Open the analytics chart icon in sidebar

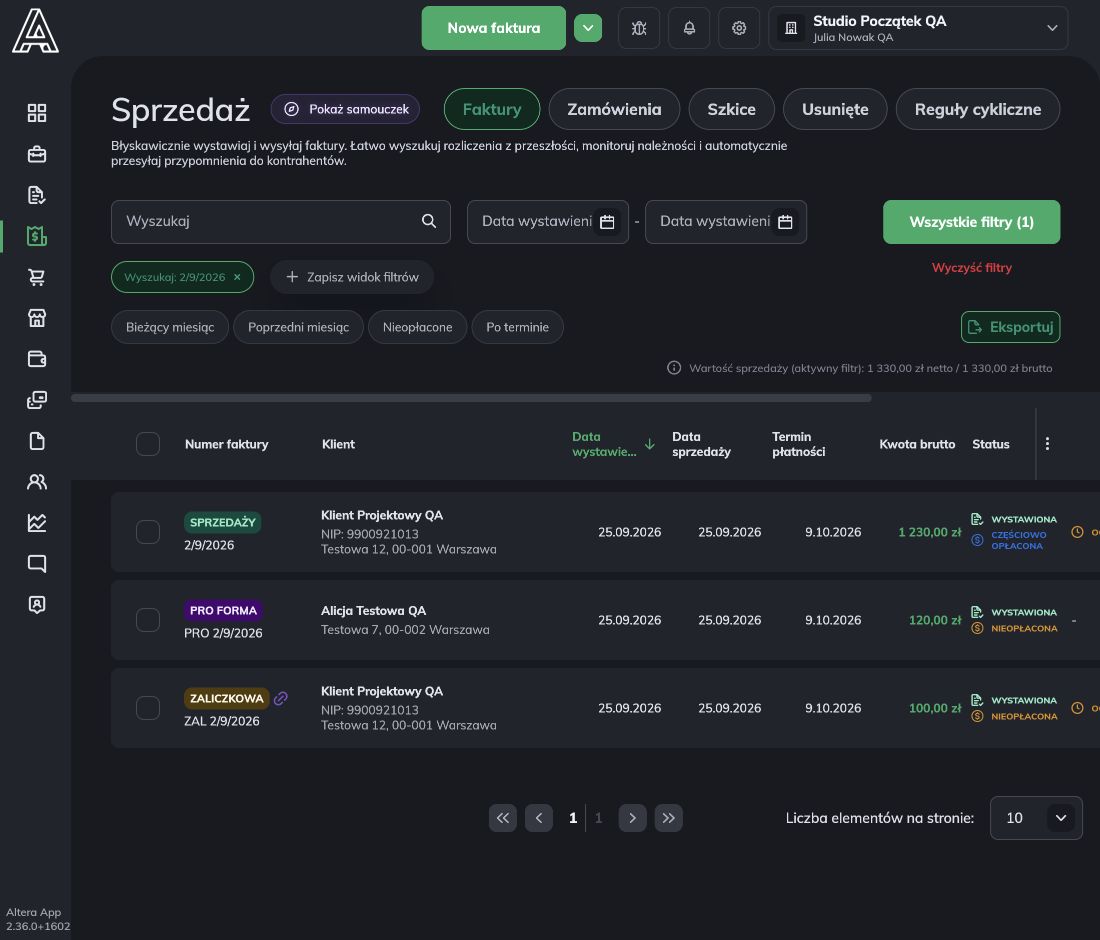coord(36,523)
